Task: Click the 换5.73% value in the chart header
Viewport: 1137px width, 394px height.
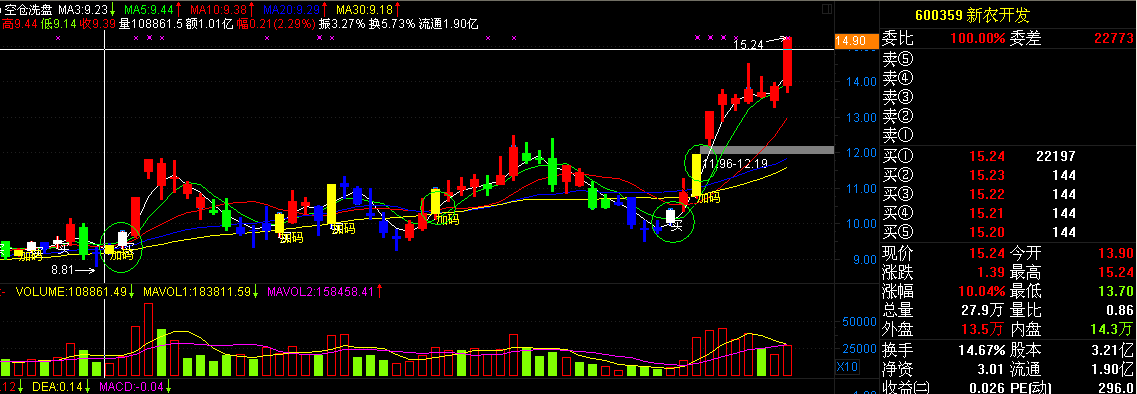Action: point(392,23)
